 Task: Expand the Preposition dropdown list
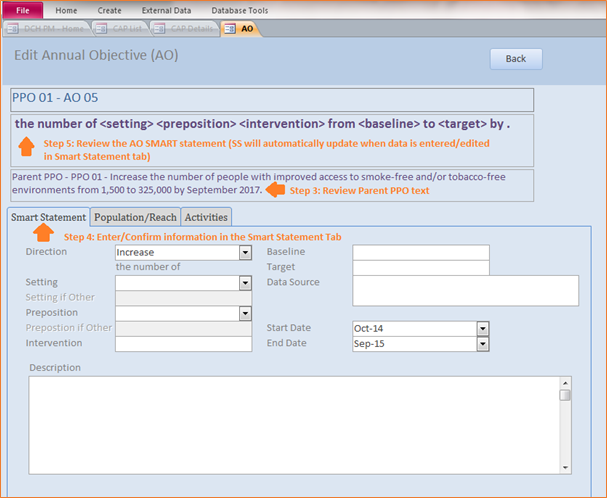pos(245,313)
